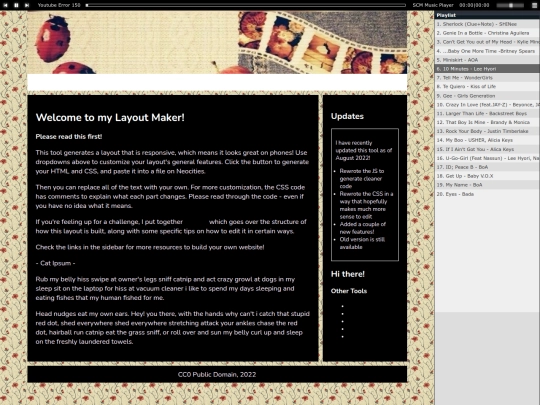Click the 'Hi there!' heading
Image resolution: width=540 pixels, height=405 pixels.
click(347, 274)
